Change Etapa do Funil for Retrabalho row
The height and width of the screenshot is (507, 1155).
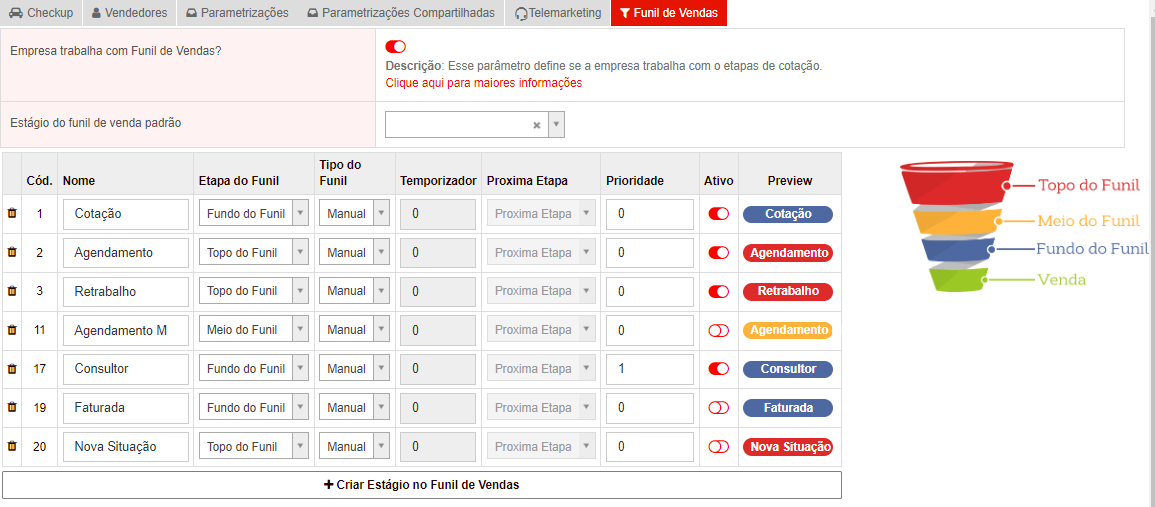pos(253,291)
